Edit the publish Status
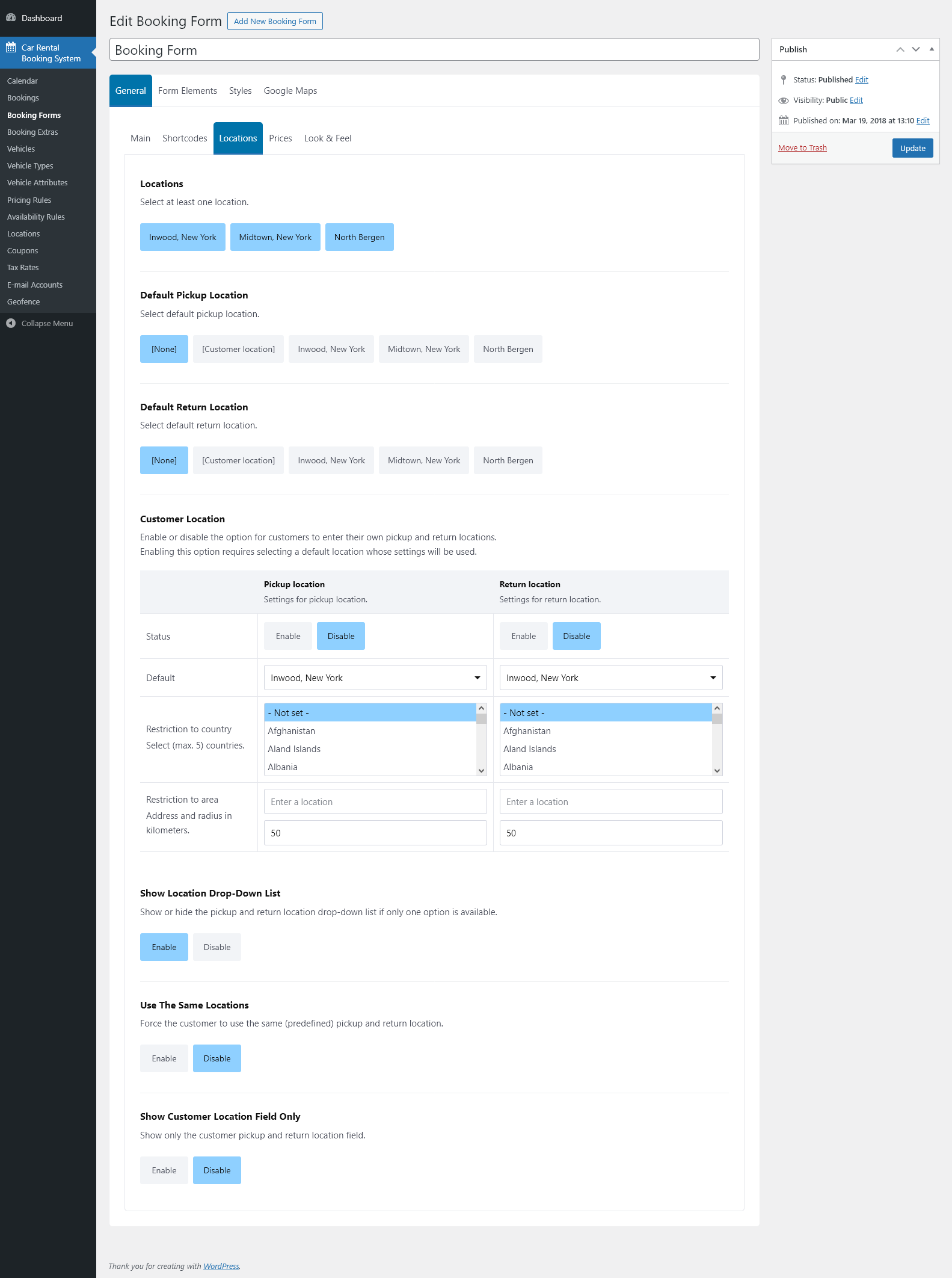 [862, 80]
